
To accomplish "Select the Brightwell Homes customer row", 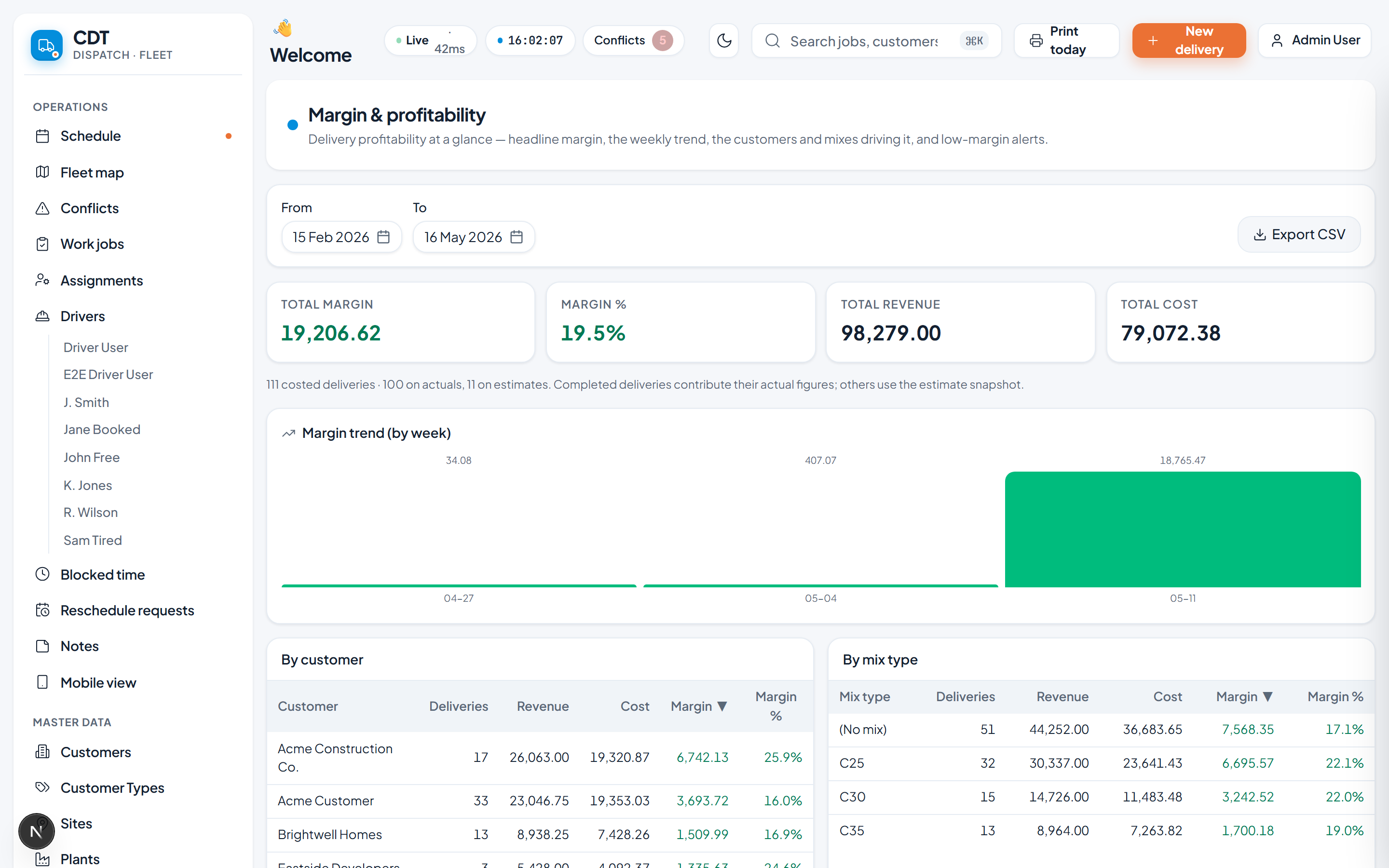I will point(540,835).
